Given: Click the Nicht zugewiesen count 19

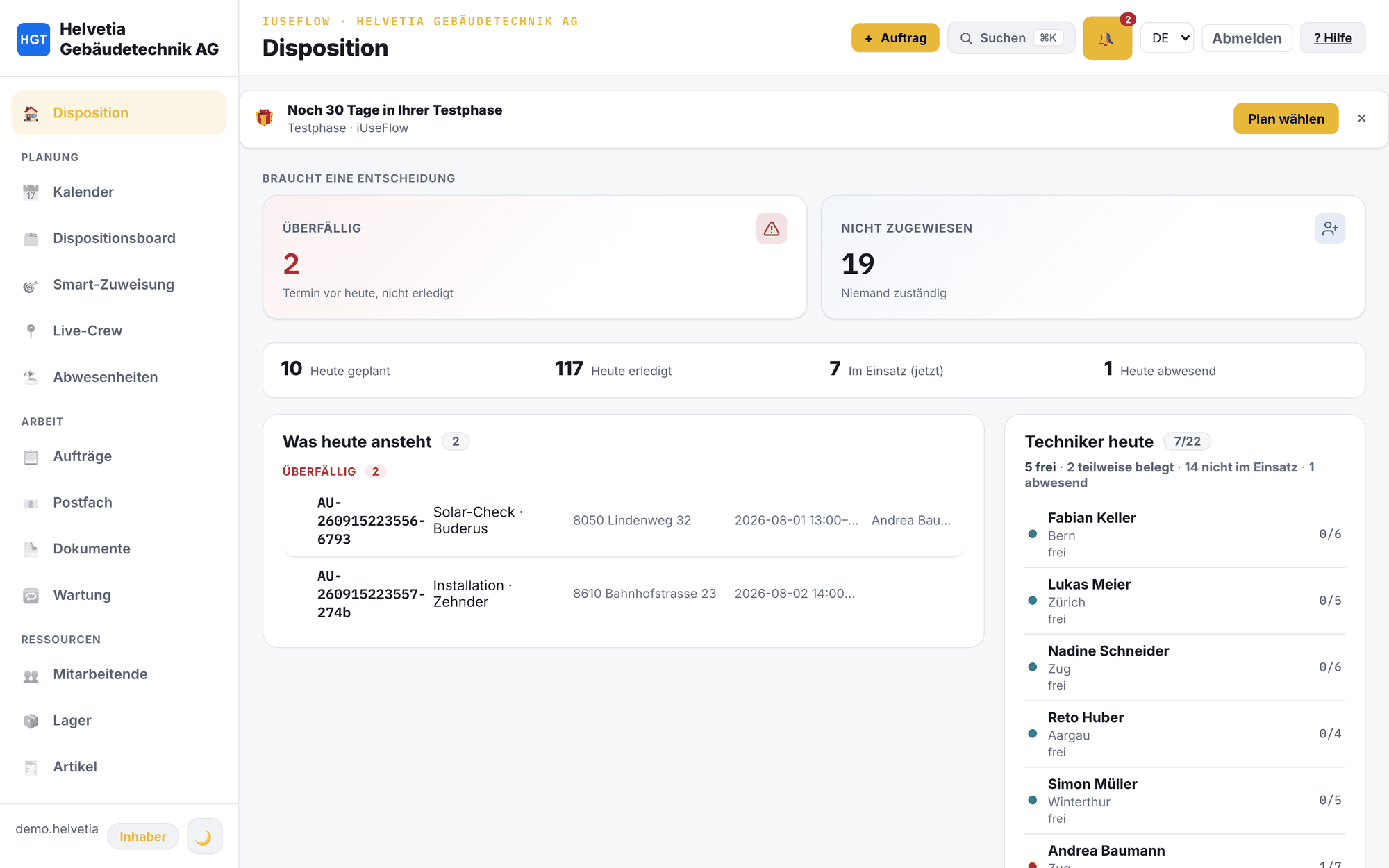Looking at the screenshot, I should (x=858, y=264).
